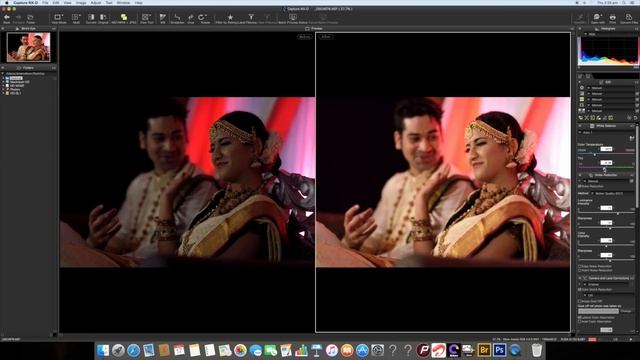The height and width of the screenshot is (360, 640).
Task: Expand the Photos folder tree item
Action: pos(3,89)
